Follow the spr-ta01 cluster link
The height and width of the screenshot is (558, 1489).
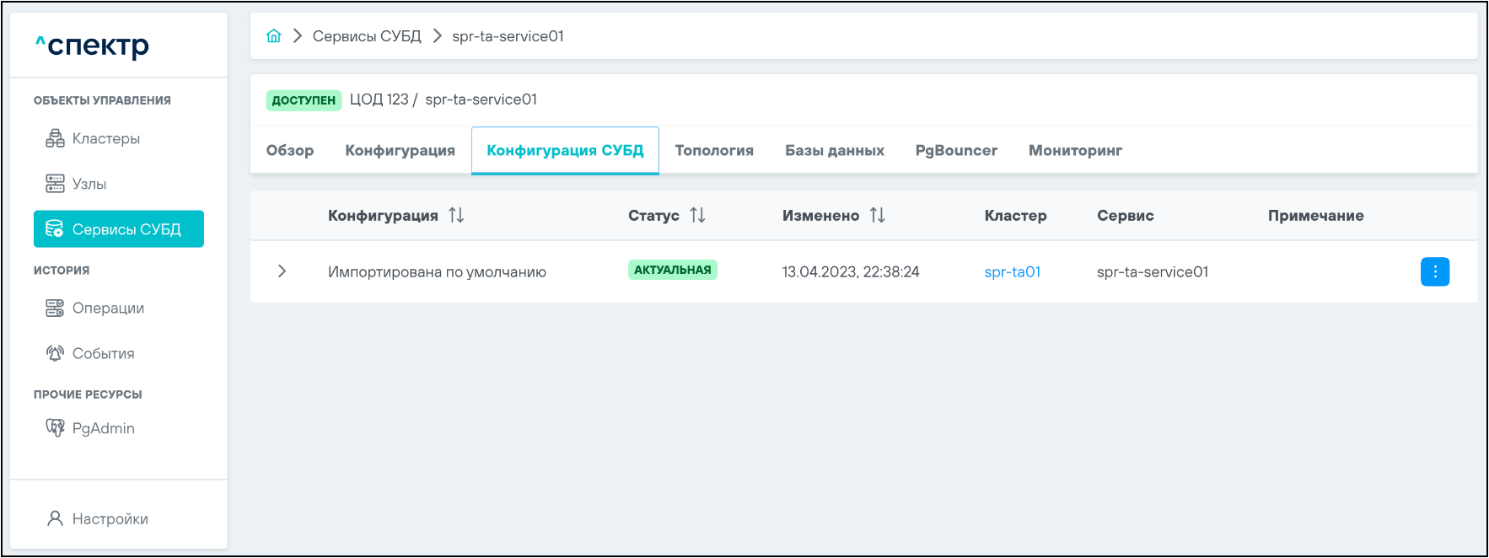click(x=1012, y=271)
